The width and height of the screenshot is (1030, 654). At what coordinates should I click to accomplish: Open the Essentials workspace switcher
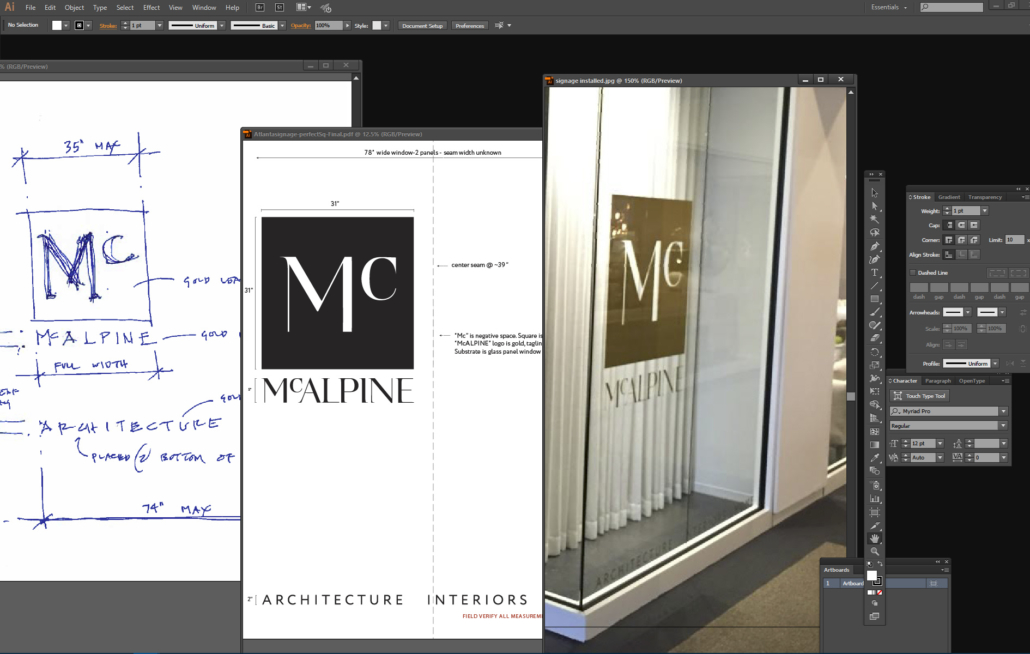[x=889, y=7]
